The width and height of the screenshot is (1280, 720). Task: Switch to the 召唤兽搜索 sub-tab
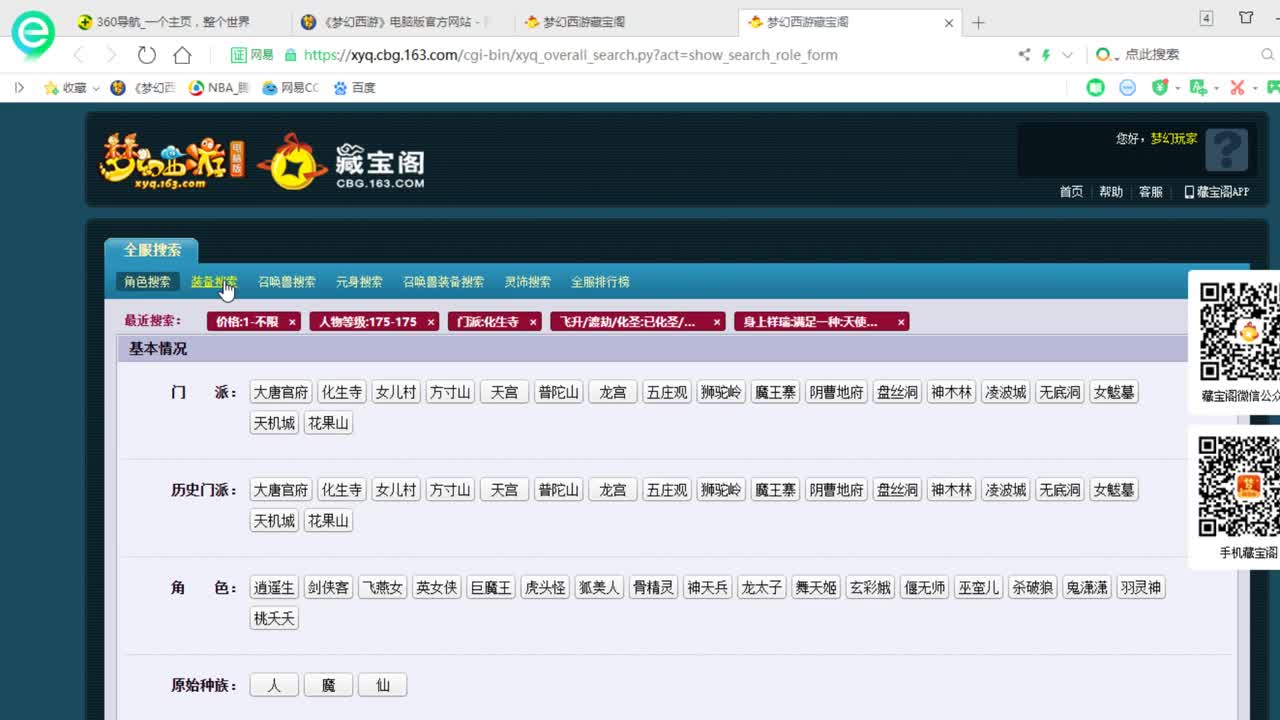(286, 282)
